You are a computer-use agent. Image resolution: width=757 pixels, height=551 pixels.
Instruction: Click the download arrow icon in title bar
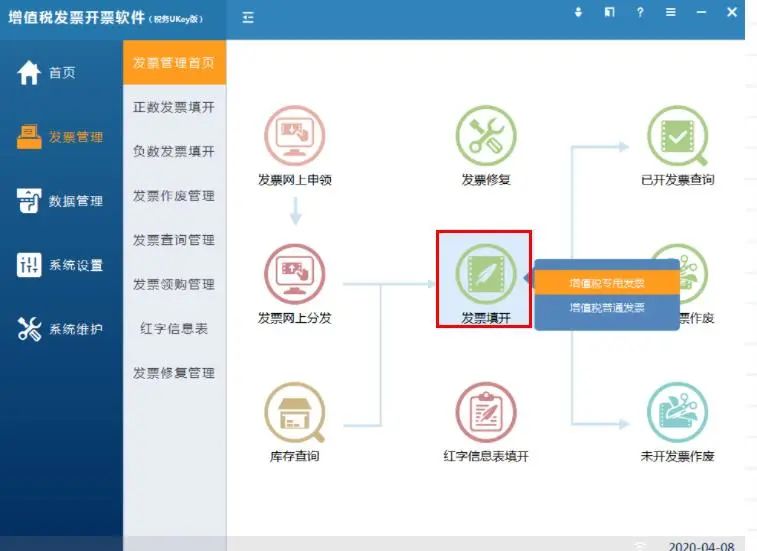(x=578, y=12)
